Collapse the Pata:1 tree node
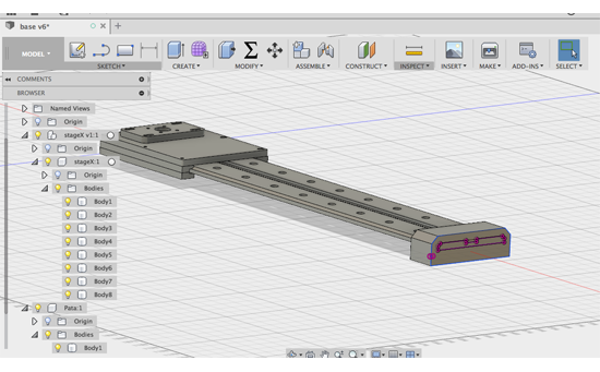 (x=25, y=308)
